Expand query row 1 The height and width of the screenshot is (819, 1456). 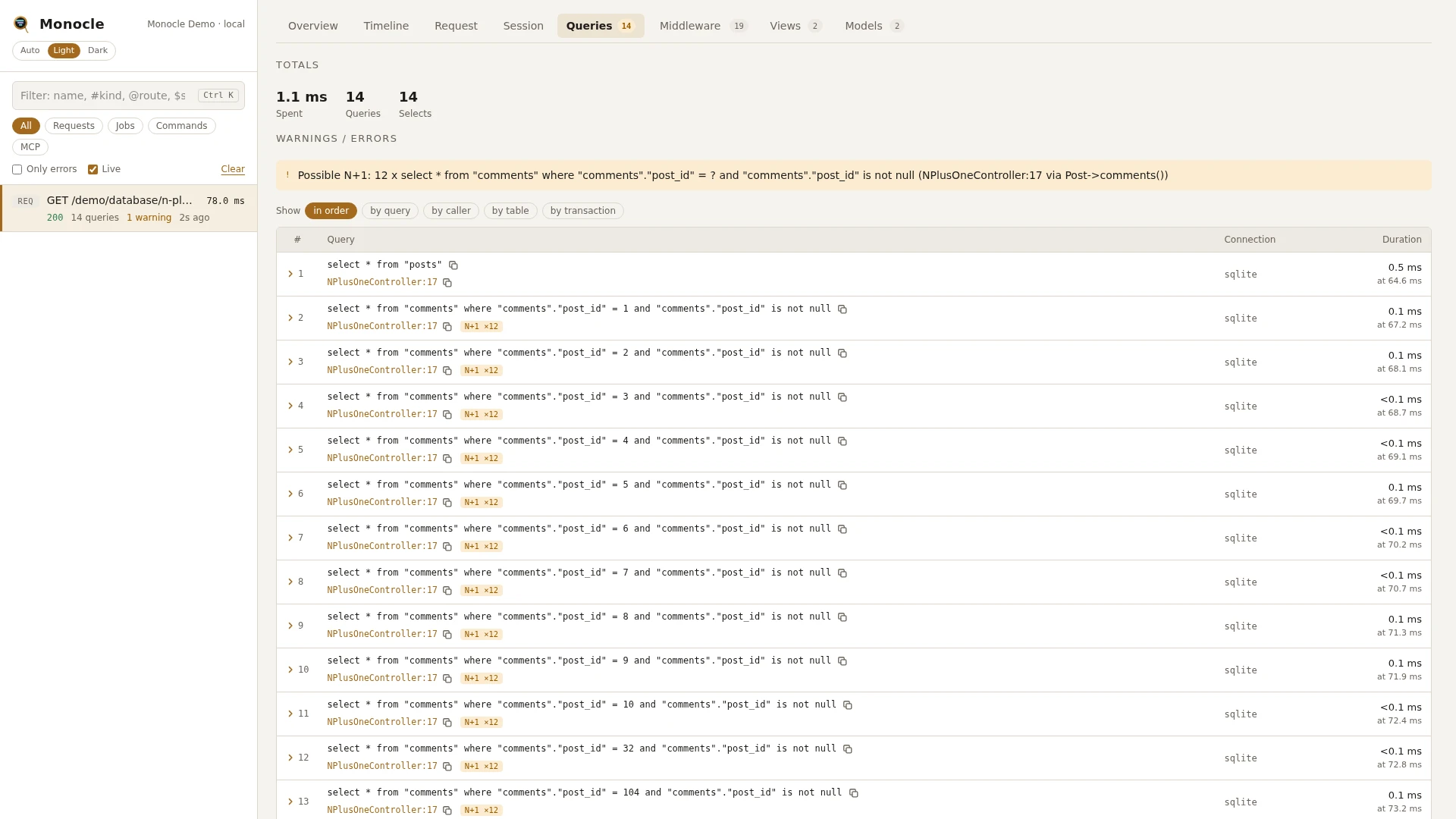(290, 274)
